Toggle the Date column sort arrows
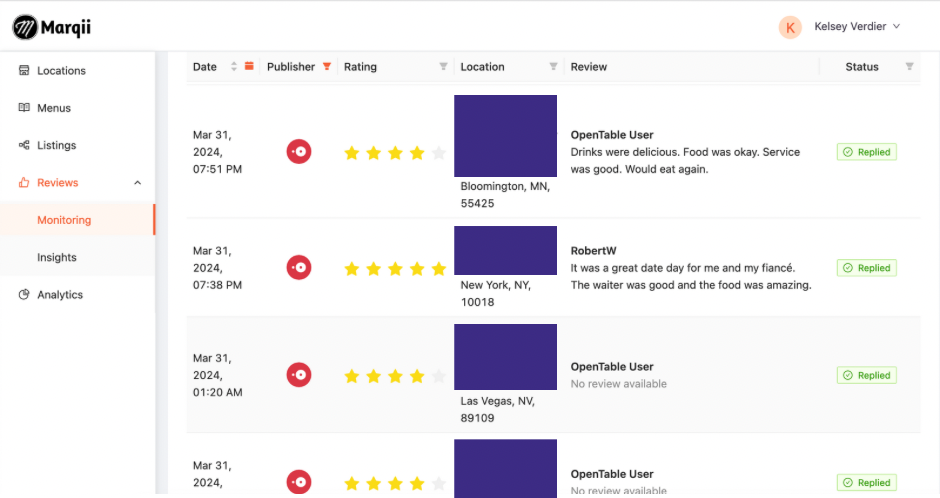 point(234,67)
